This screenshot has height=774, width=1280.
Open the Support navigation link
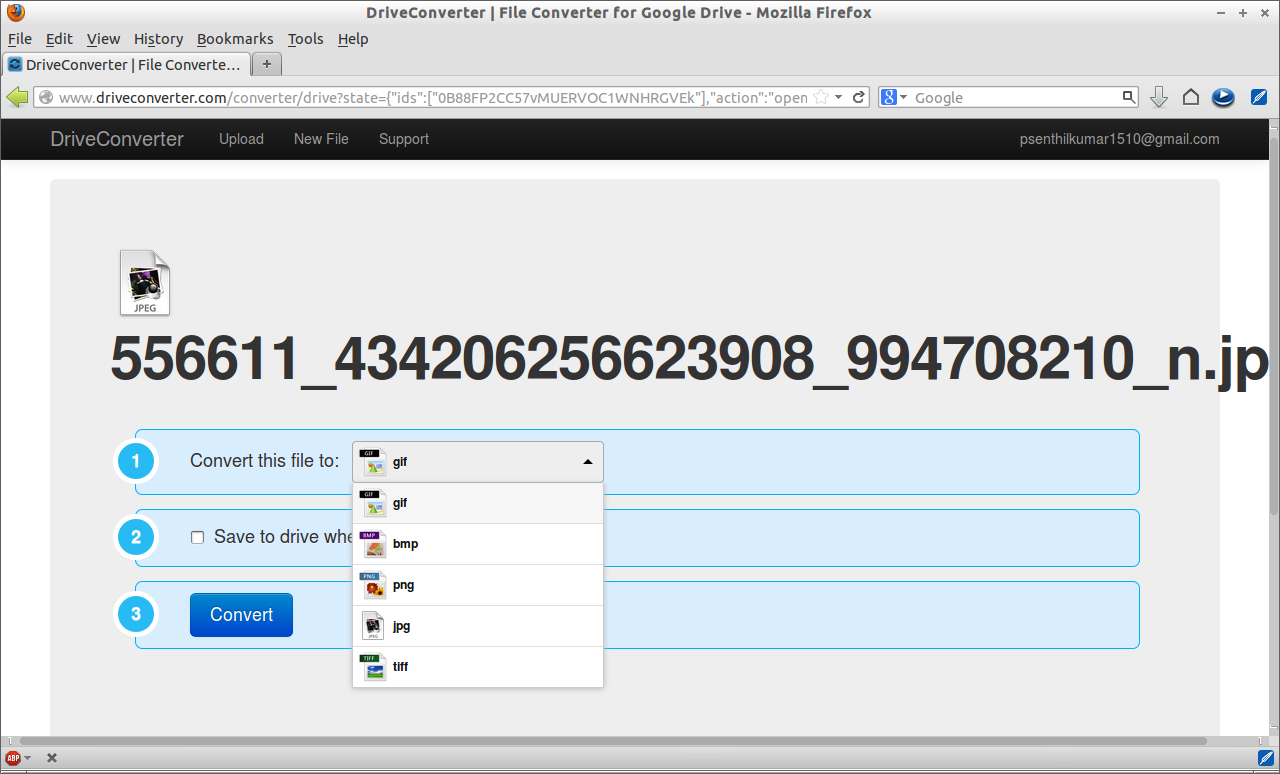tap(404, 139)
